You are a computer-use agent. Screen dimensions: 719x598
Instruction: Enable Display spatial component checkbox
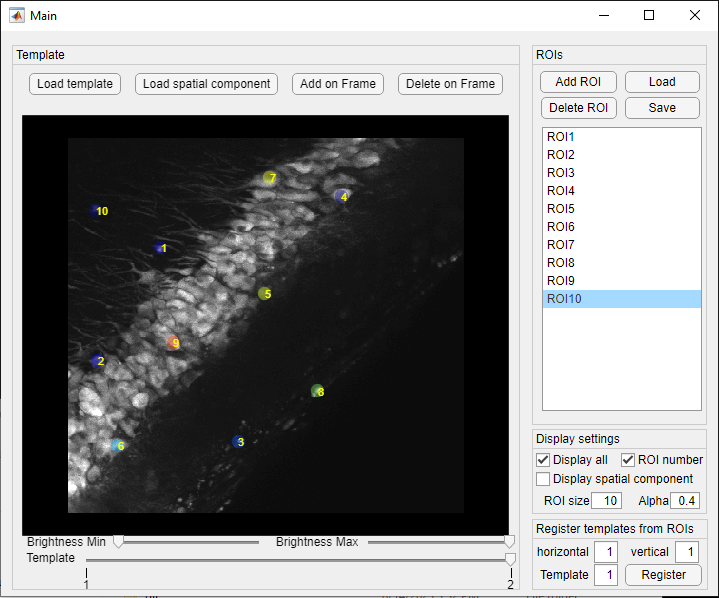coord(543,479)
